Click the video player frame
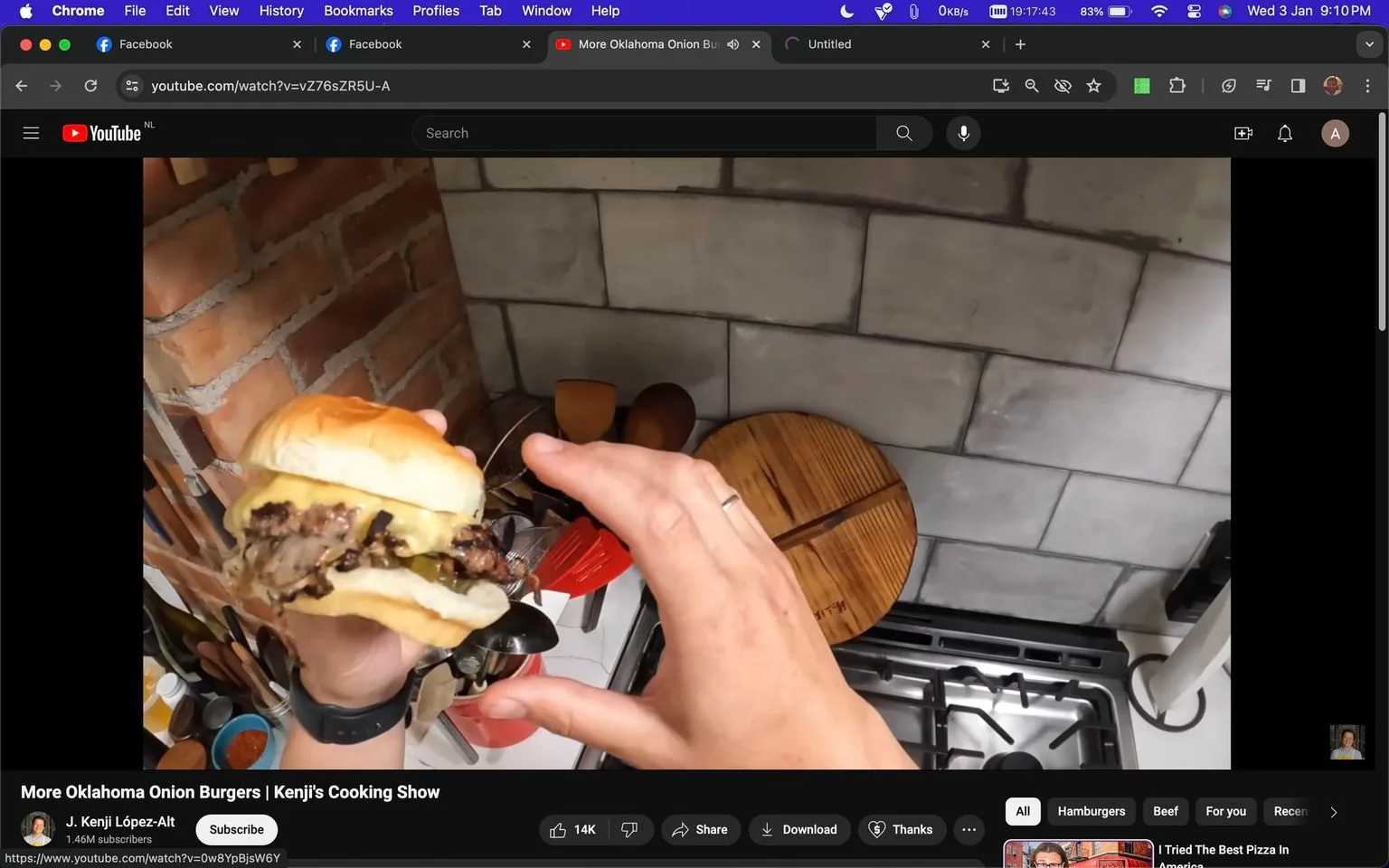 pyautogui.click(x=686, y=463)
